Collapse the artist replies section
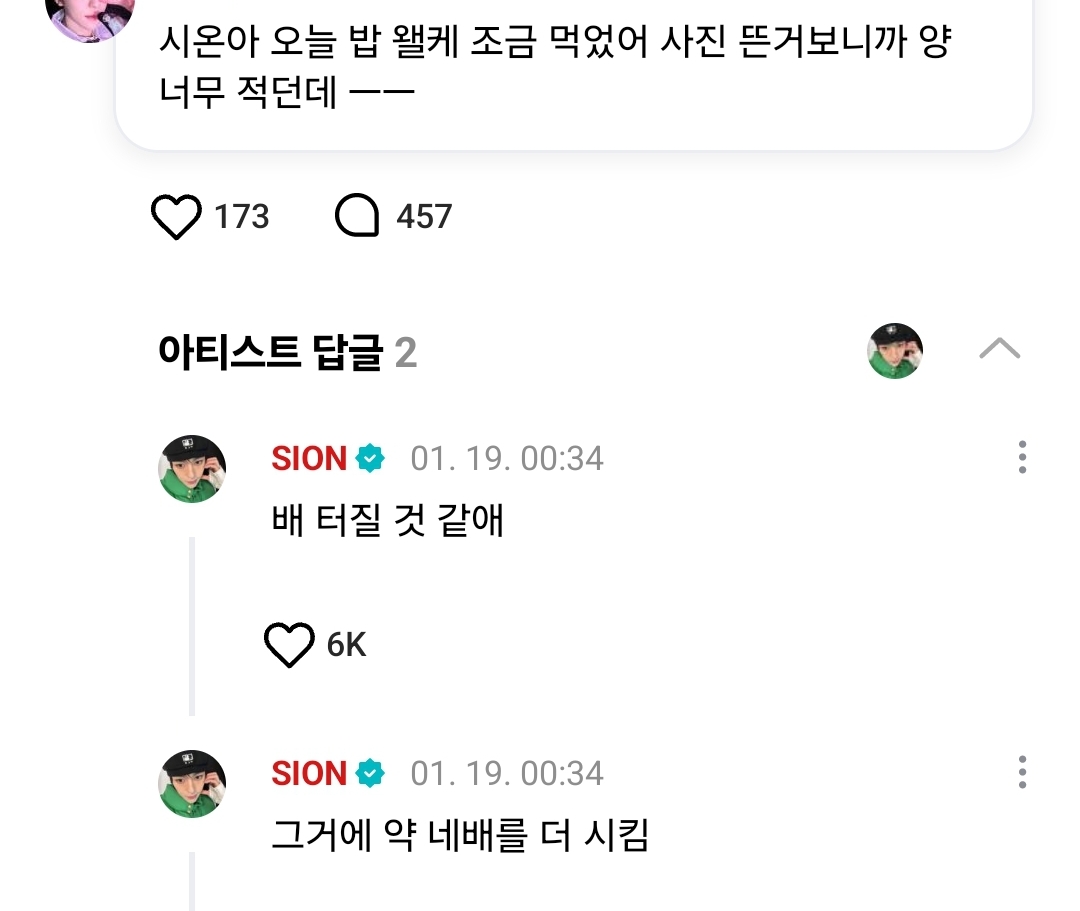This screenshot has height=911, width=1080. coord(999,349)
